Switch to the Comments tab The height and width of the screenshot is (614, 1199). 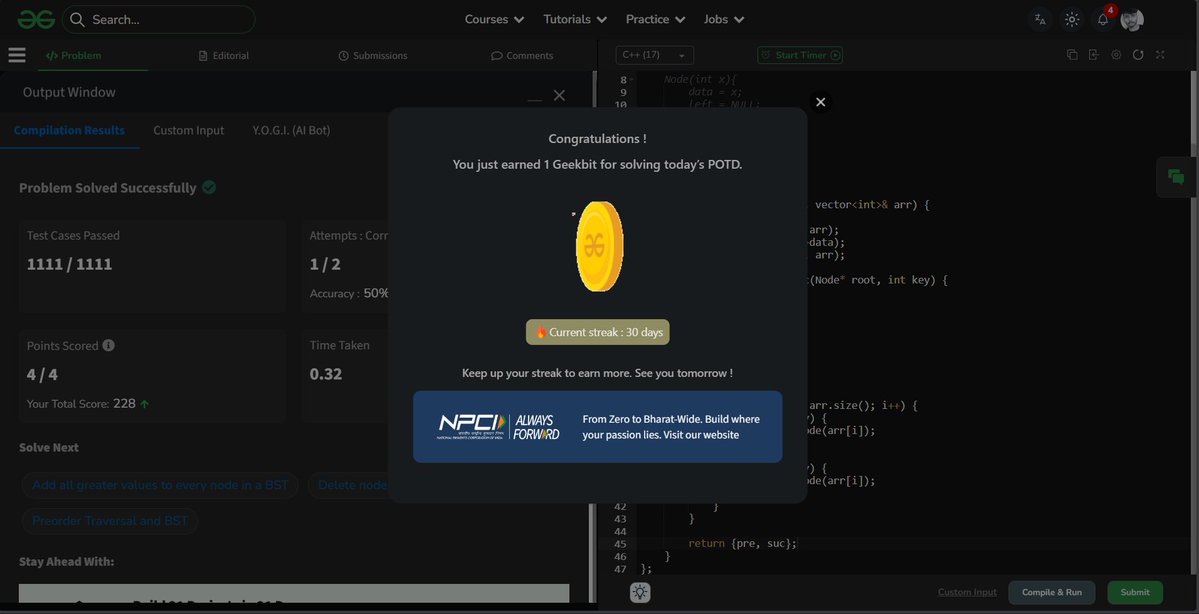522,55
